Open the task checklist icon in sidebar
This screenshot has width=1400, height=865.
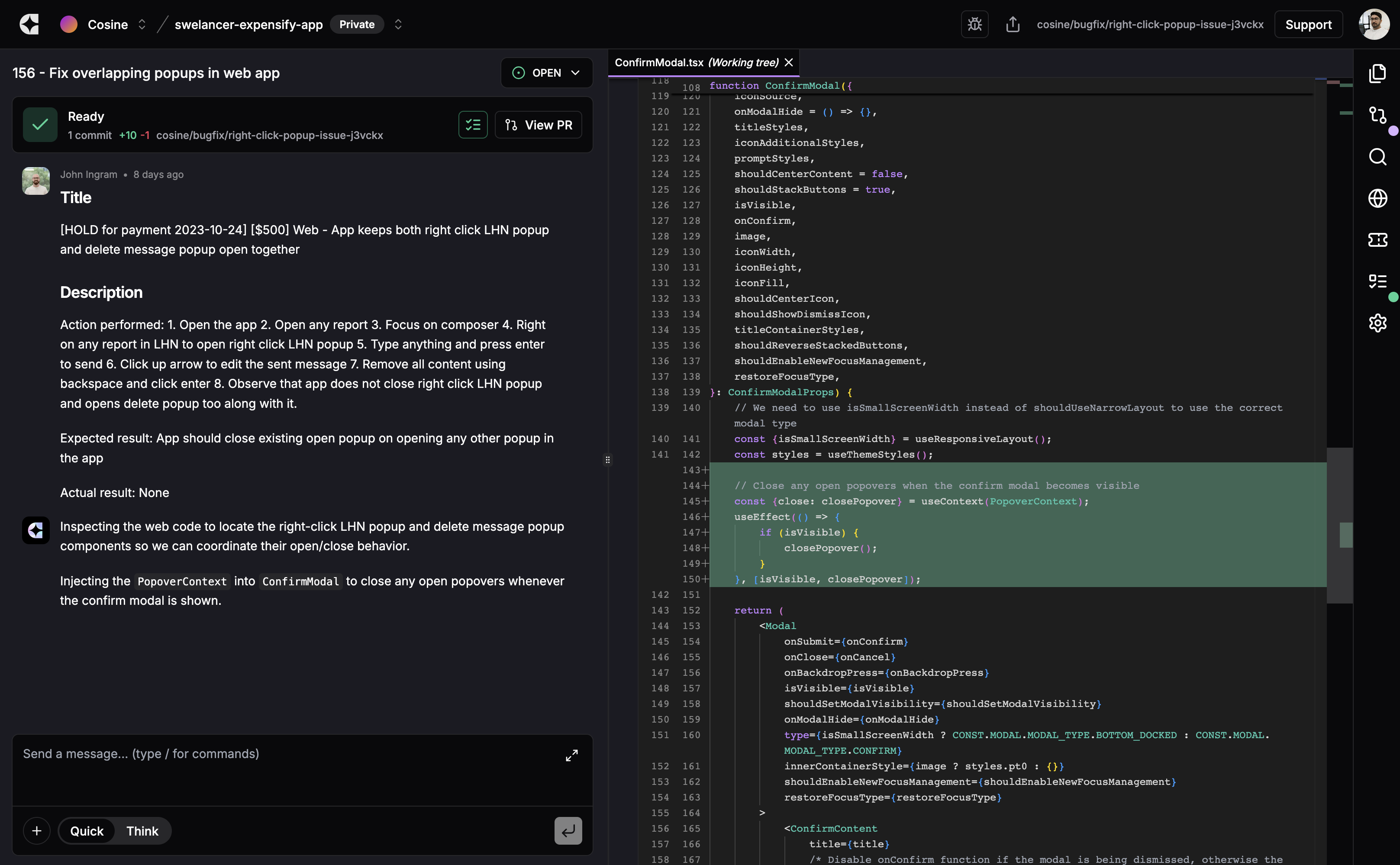tap(1377, 281)
